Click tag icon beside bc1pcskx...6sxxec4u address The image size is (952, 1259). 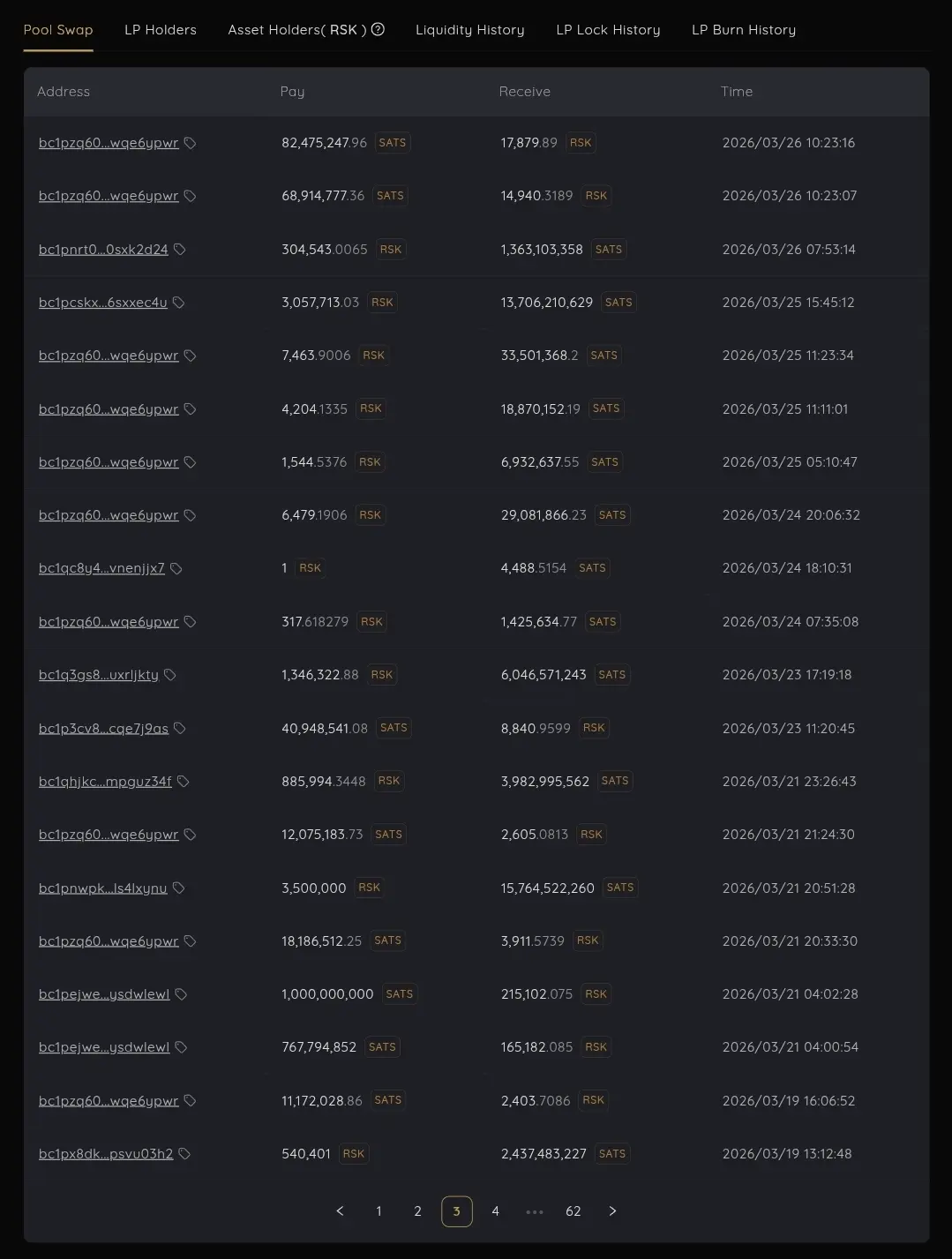point(179,303)
